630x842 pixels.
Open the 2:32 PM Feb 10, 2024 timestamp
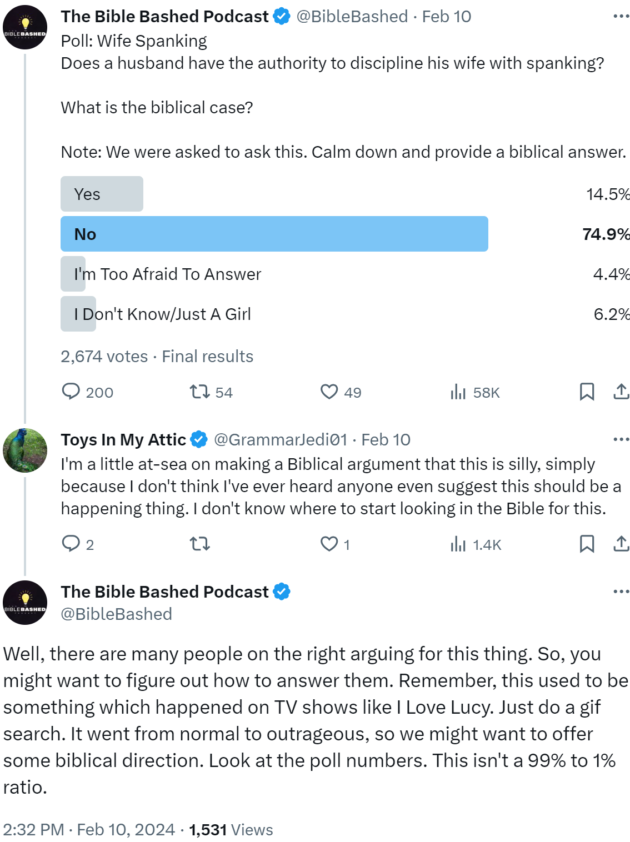[x=89, y=830]
